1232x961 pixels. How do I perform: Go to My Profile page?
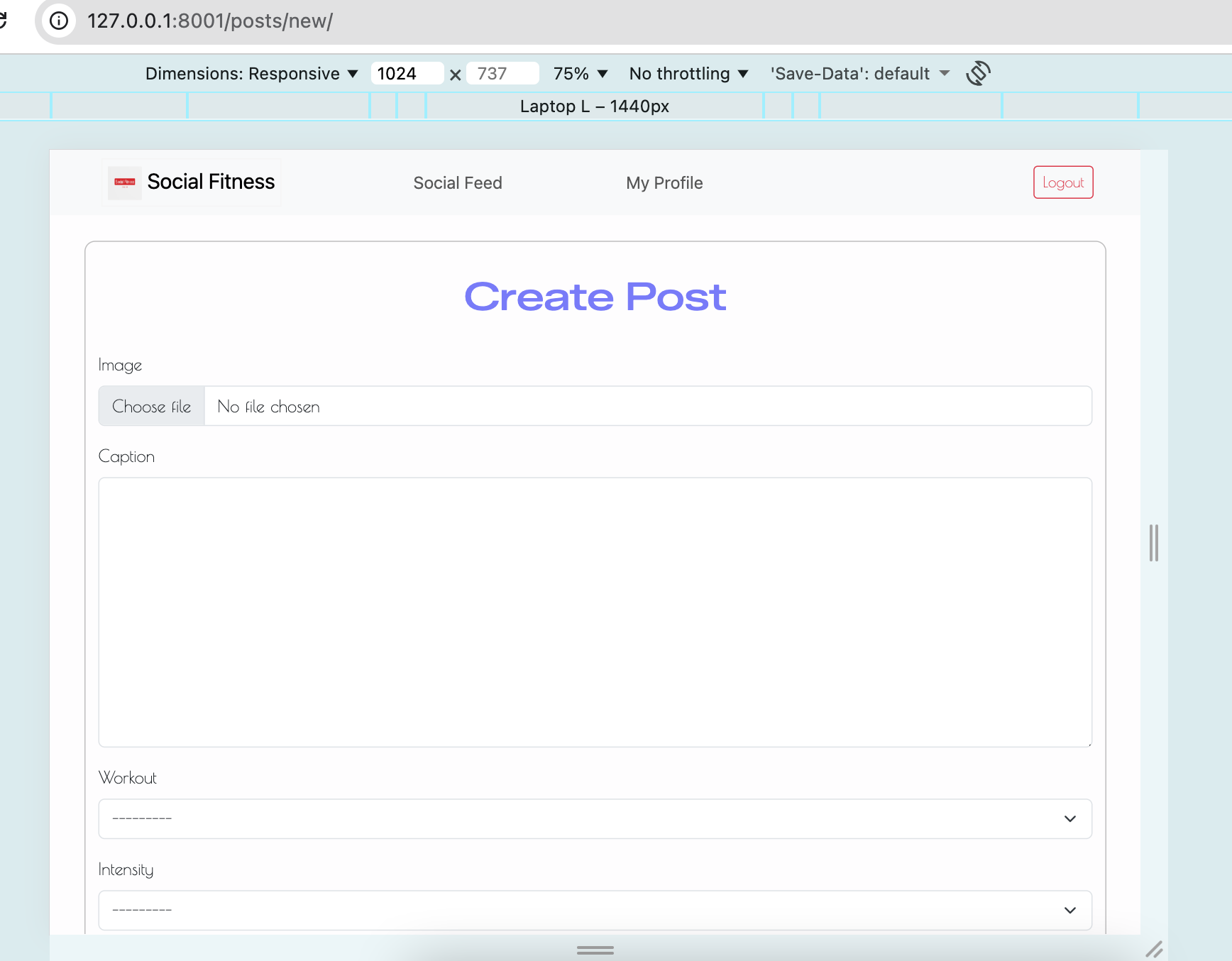click(x=664, y=182)
